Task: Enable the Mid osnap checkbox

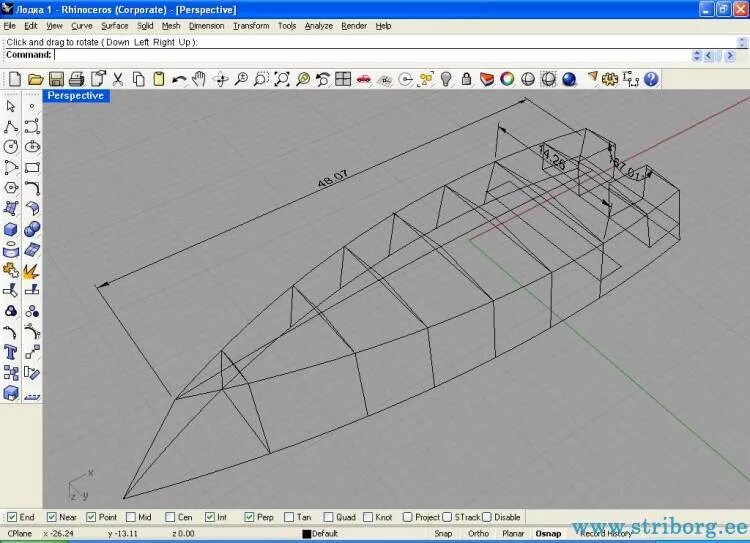Action: [131, 517]
